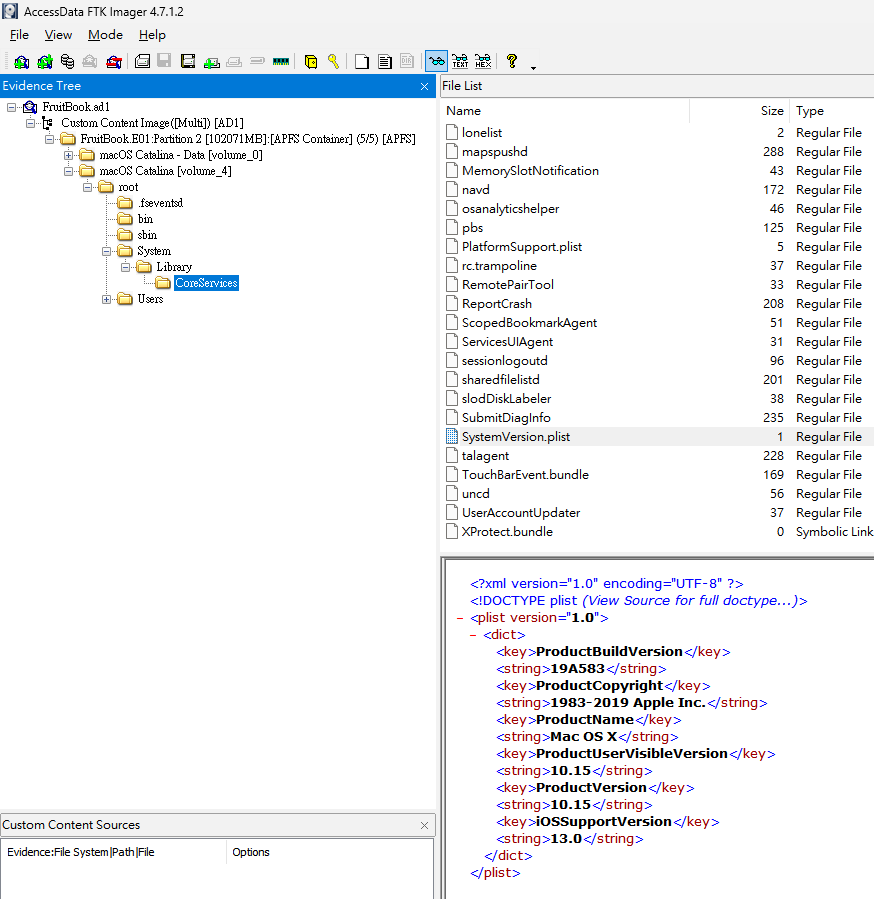The width and height of the screenshot is (874, 899).
Task: Select the .fseventsd folder in tree
Action: coord(161,203)
